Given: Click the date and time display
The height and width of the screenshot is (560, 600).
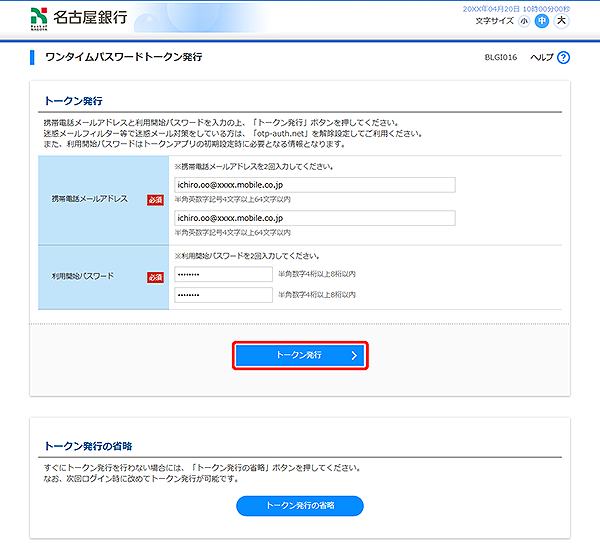Looking at the screenshot, I should 531,7.
